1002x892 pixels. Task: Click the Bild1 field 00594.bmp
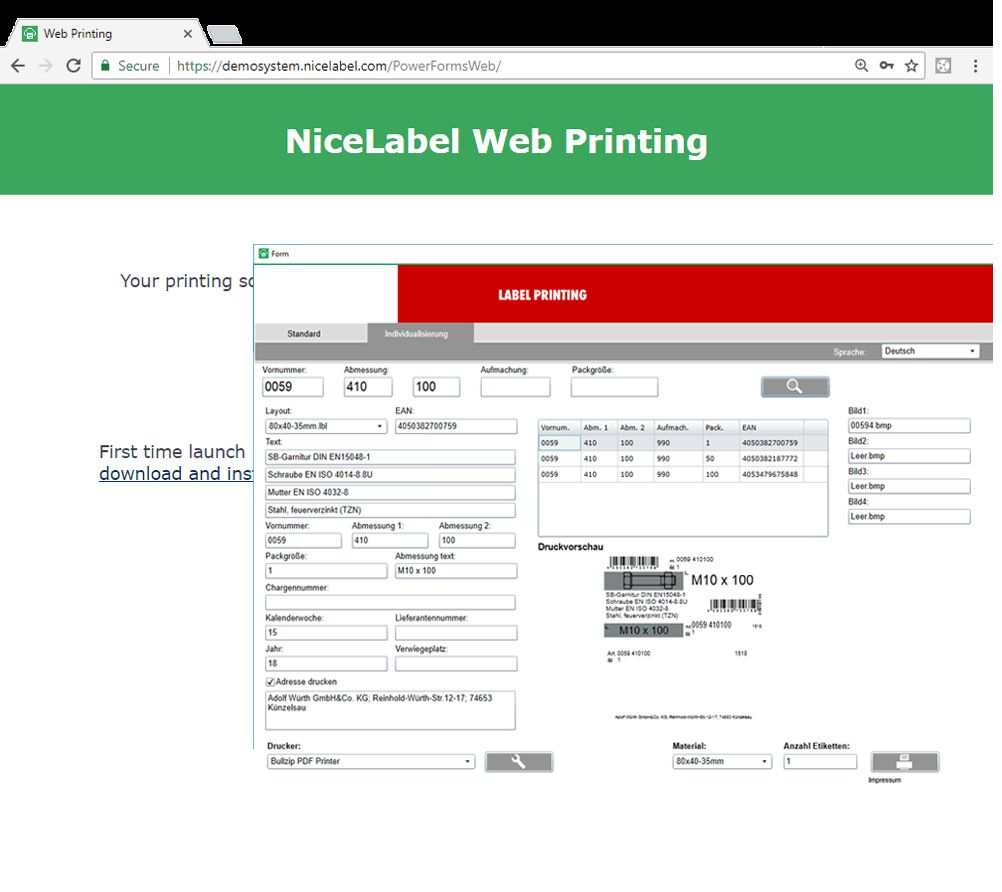pyautogui.click(x=909, y=426)
